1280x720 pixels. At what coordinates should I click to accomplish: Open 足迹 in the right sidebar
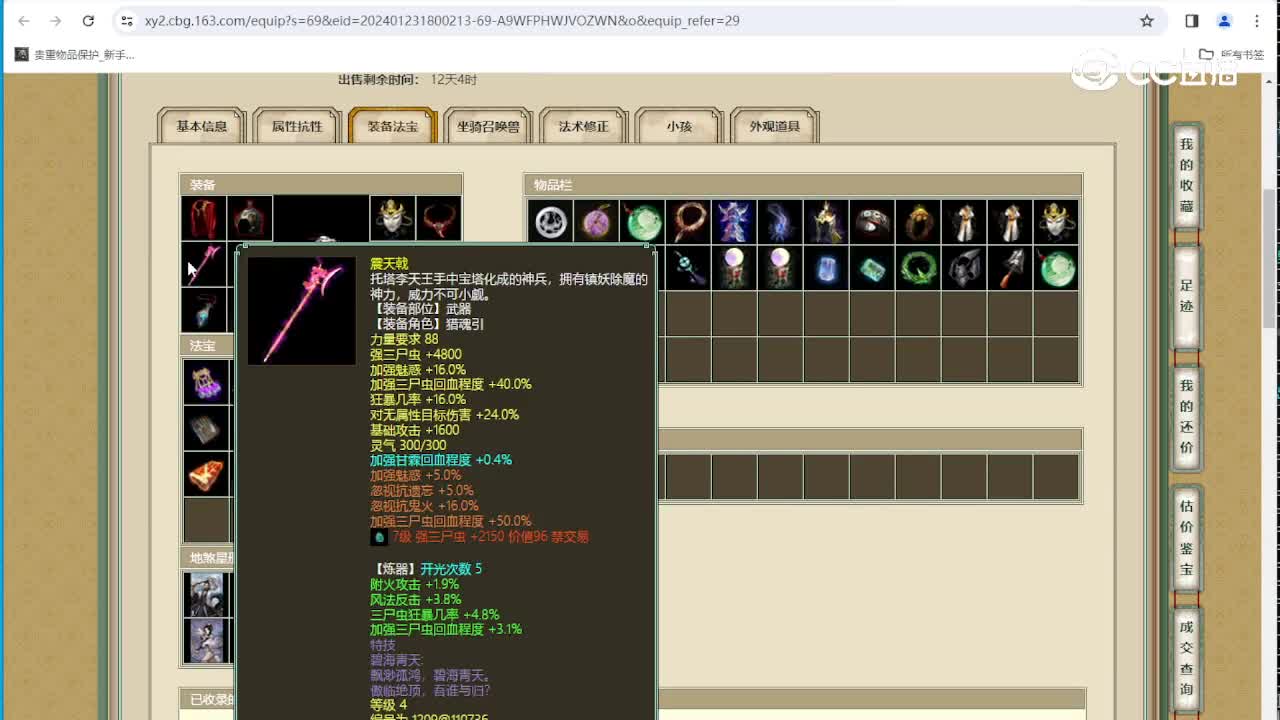[1186, 296]
